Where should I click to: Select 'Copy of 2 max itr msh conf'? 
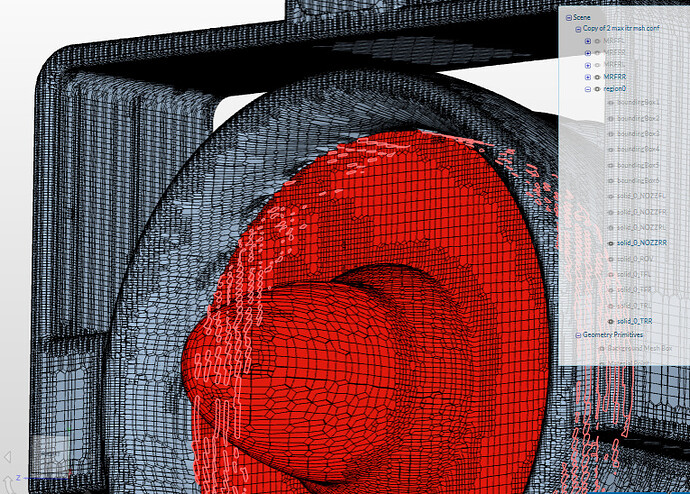[x=621, y=28]
